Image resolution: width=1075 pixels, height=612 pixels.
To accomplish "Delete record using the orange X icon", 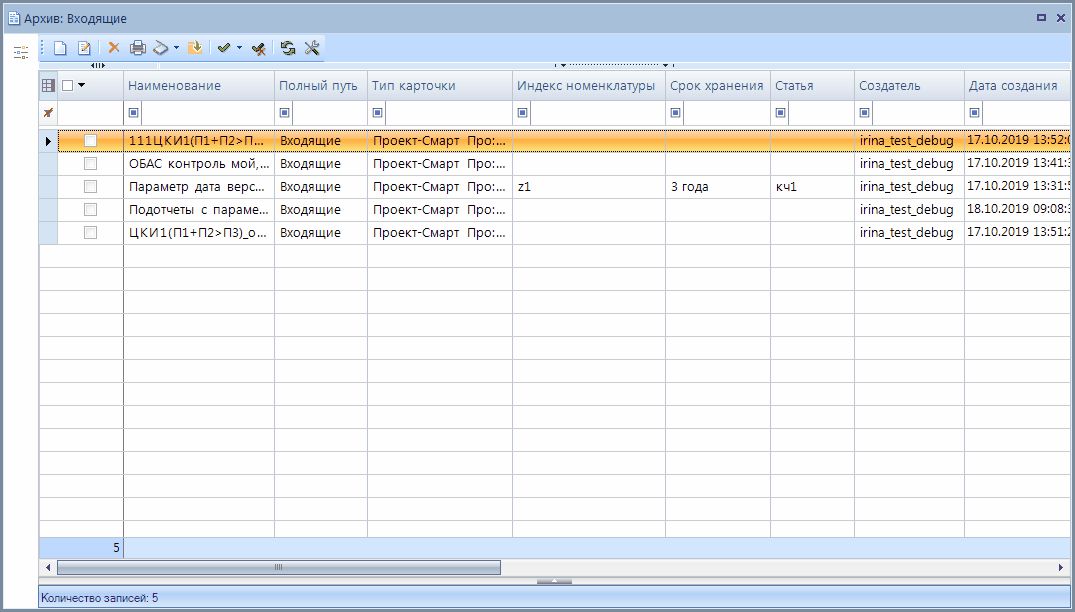I will point(114,48).
